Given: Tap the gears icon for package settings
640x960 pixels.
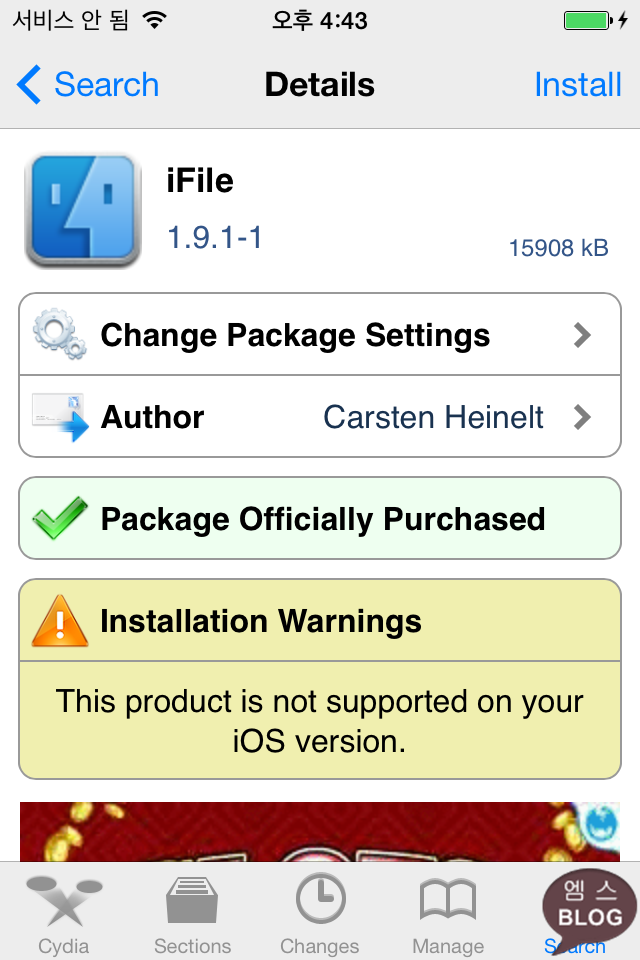Looking at the screenshot, I should 59,335.
